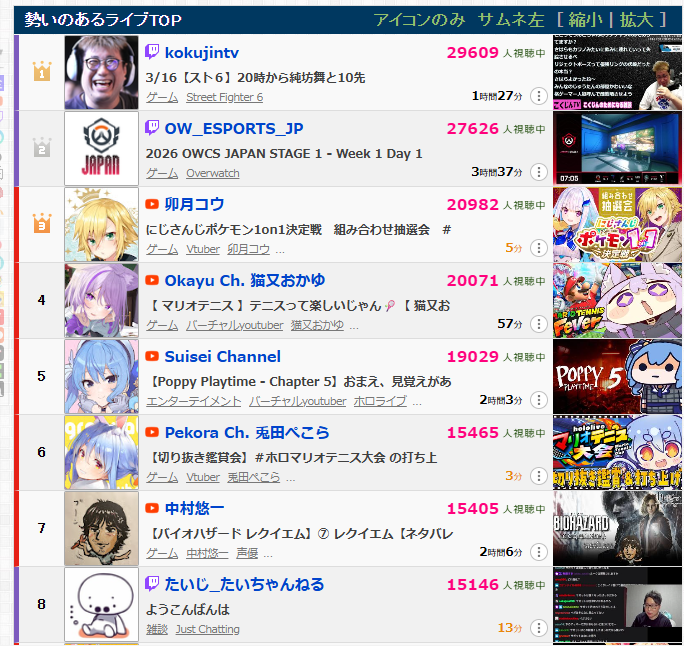Open the more-options menu for Pekora Ch. 兎田ぺこら
Viewport: 684px width, 646px height.
(x=539, y=476)
